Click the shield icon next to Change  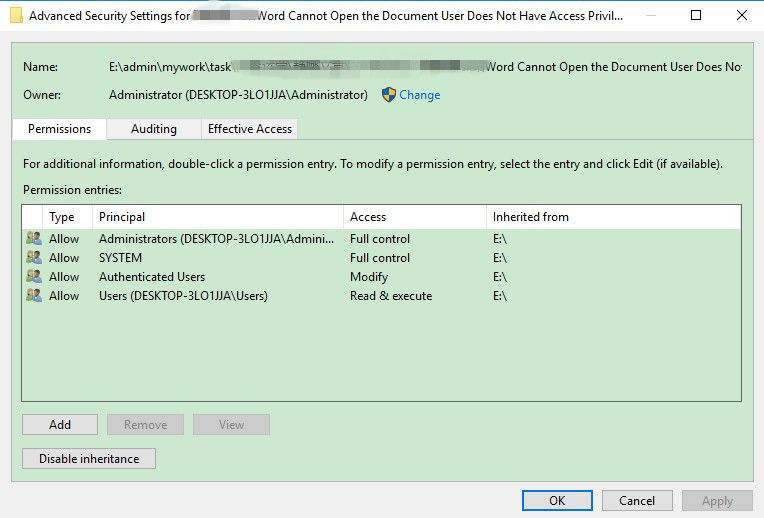(x=389, y=95)
